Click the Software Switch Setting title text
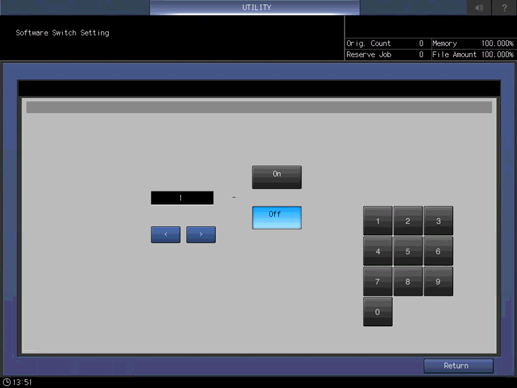The width and height of the screenshot is (517, 388). (x=62, y=33)
